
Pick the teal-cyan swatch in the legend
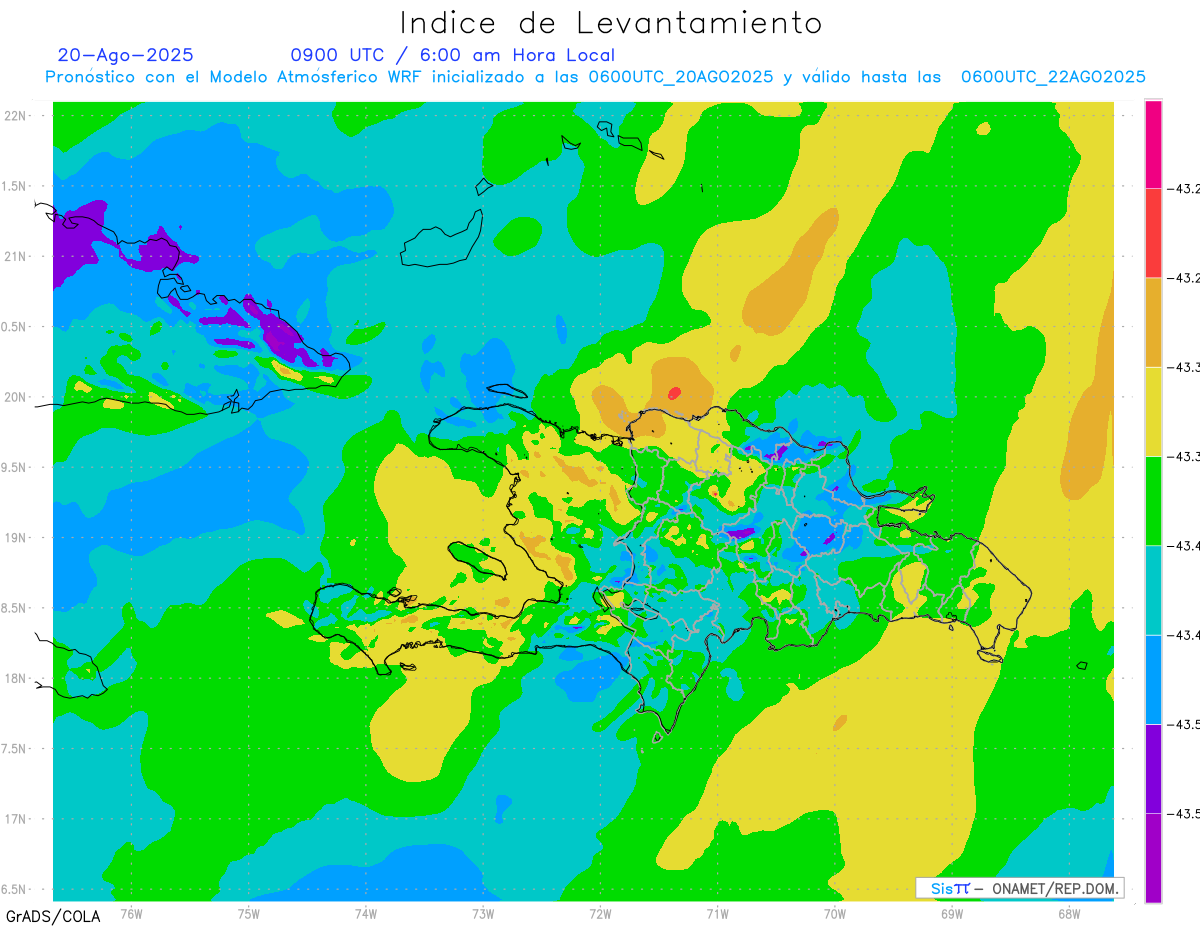pos(1153,590)
